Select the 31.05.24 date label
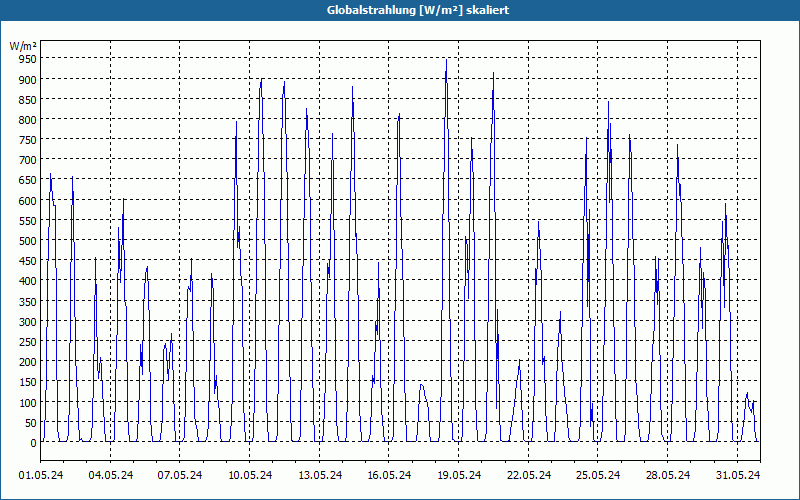This screenshot has width=800, height=500. (737, 475)
